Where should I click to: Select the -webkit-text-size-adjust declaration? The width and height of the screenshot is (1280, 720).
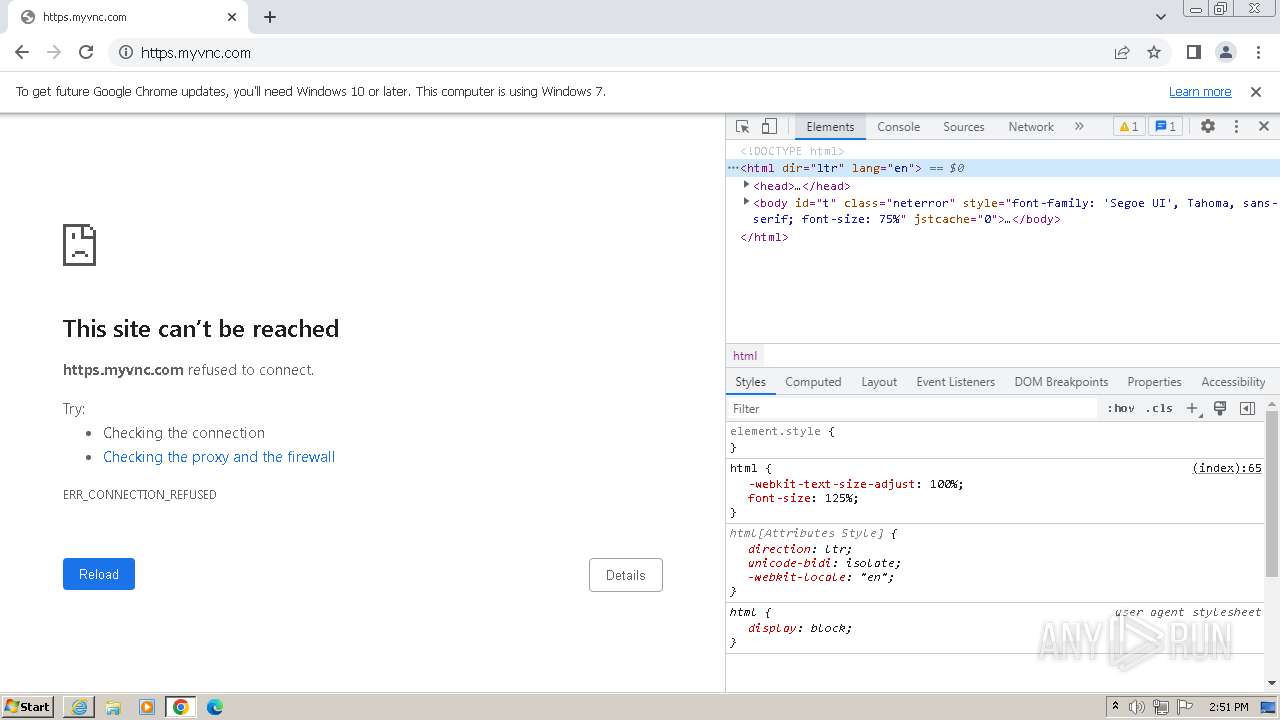coord(856,484)
